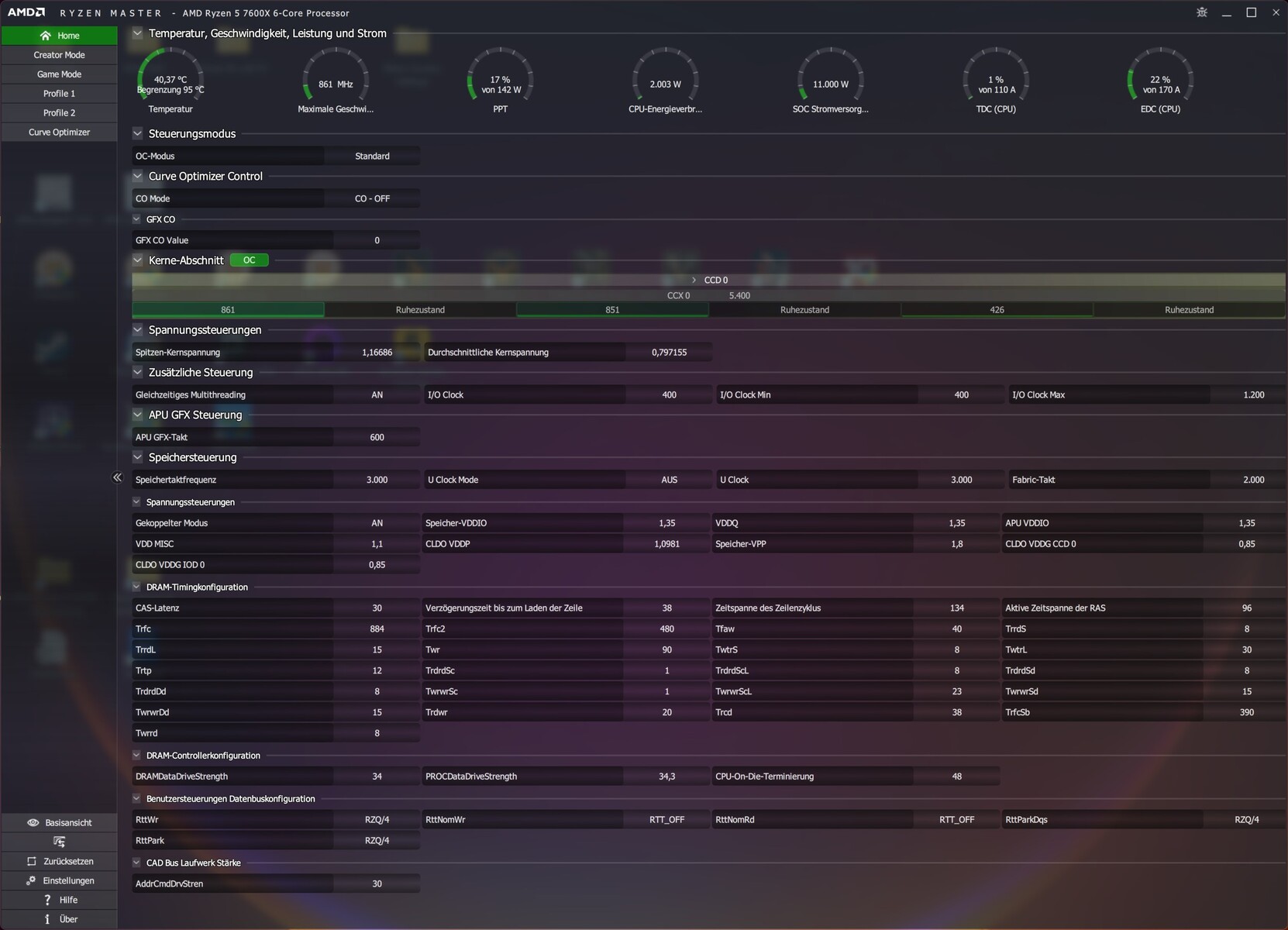The image size is (1288, 930).
Task: Click the Basisansicht eye icon
Action: pyautogui.click(x=33, y=822)
